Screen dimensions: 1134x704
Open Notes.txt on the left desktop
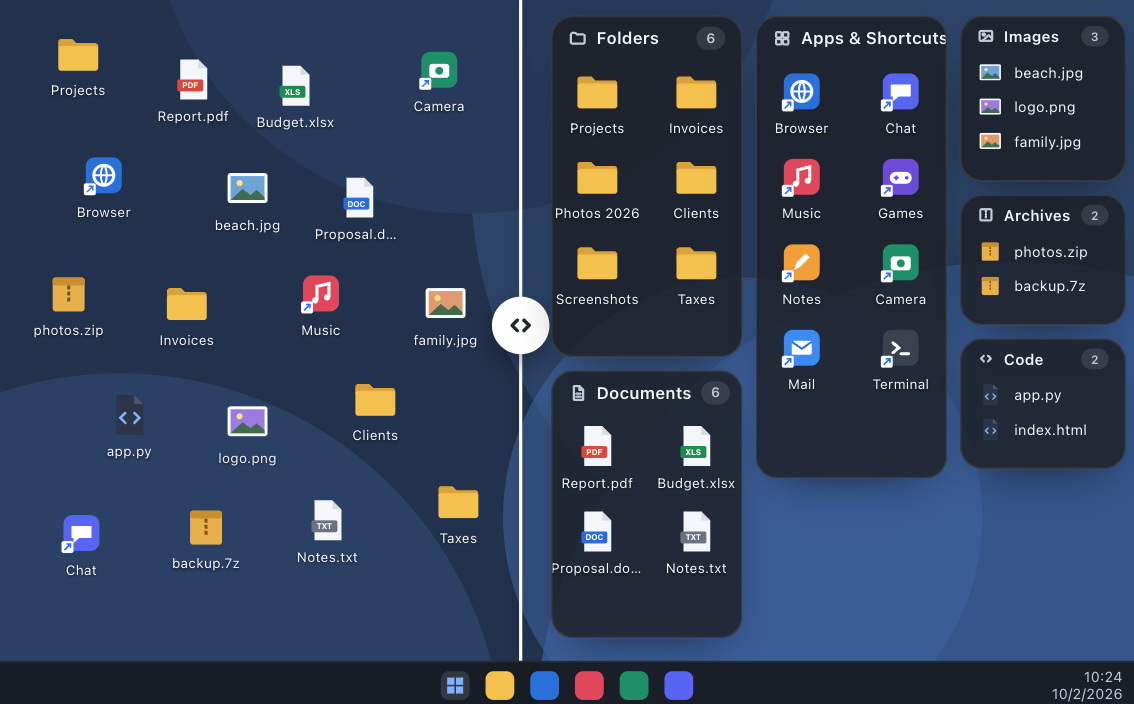[x=327, y=532]
